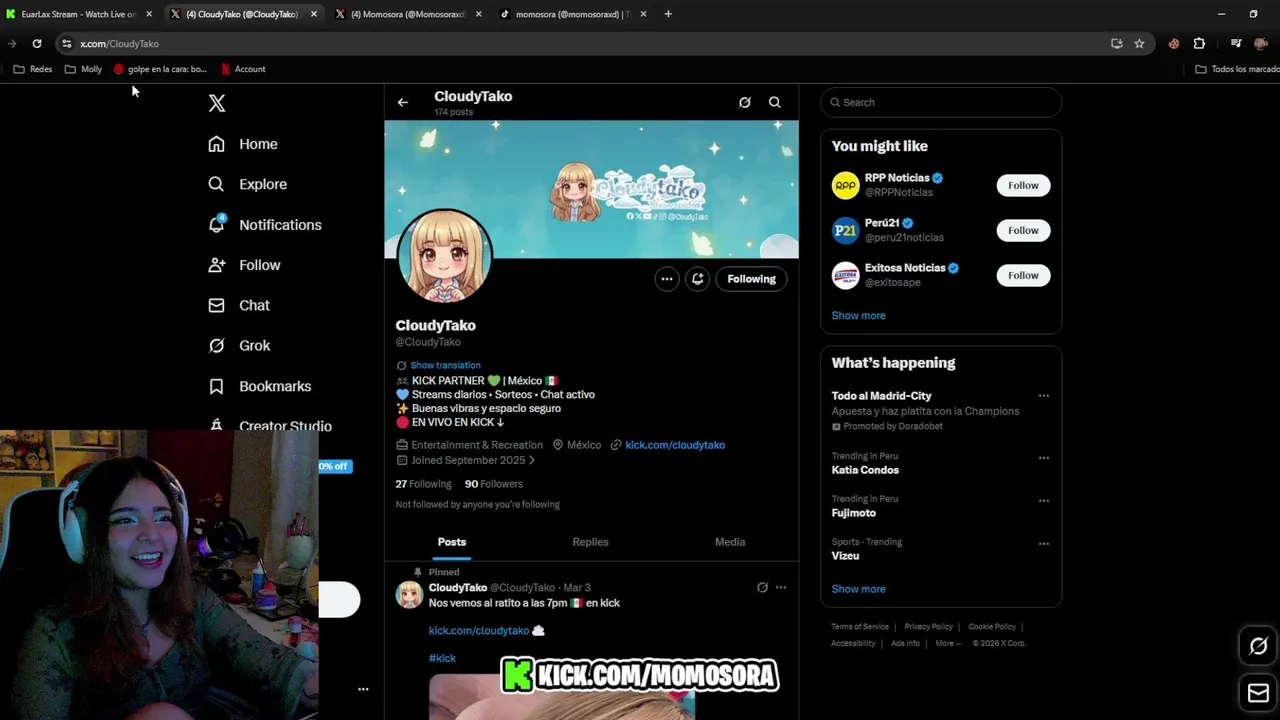Open Cookie Policy link
This screenshot has width=1280, height=720.
[x=992, y=627]
